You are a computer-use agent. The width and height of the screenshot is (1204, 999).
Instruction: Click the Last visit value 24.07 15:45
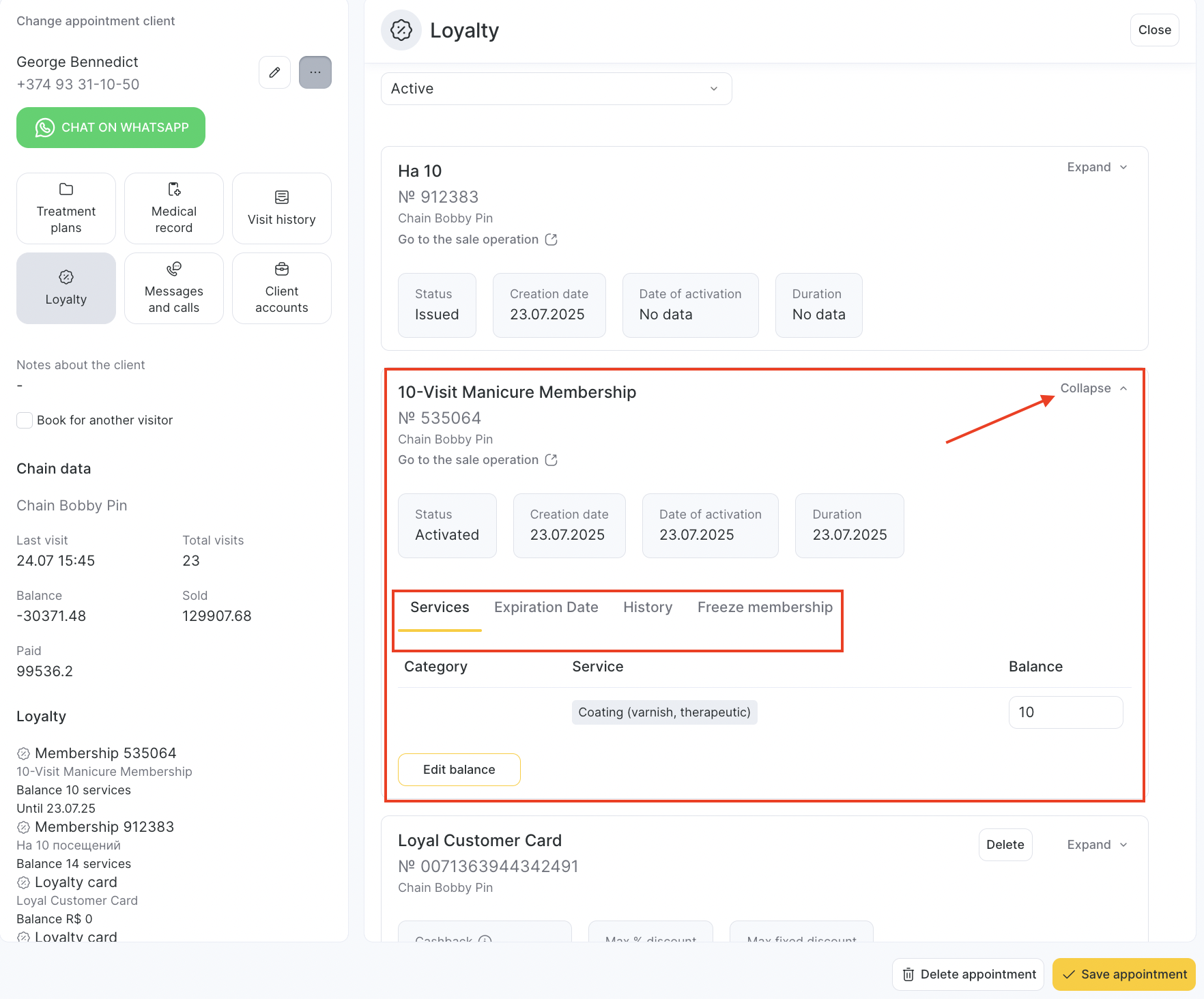point(56,561)
